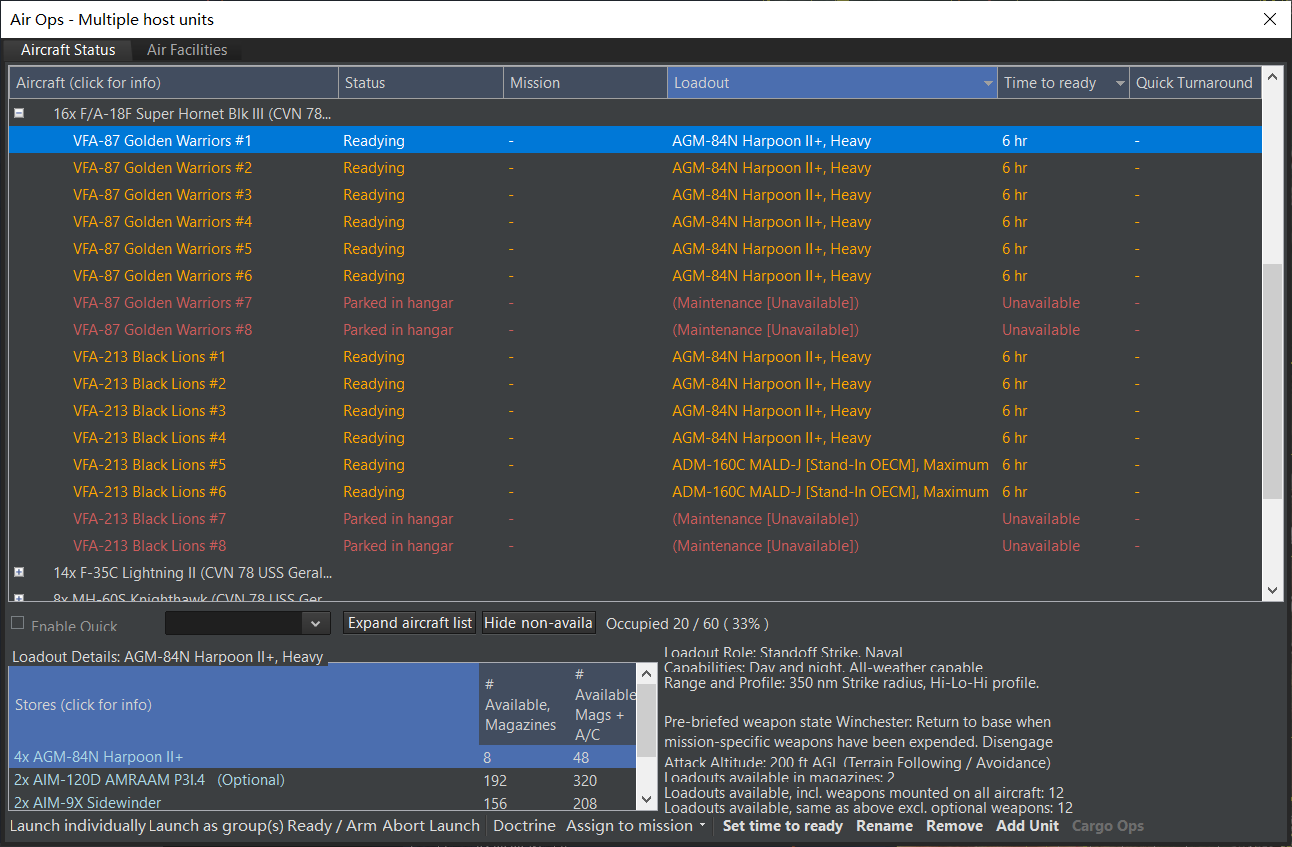
Task: Click the 2x AIM-9X Sidewinder store
Action: click(x=322, y=802)
